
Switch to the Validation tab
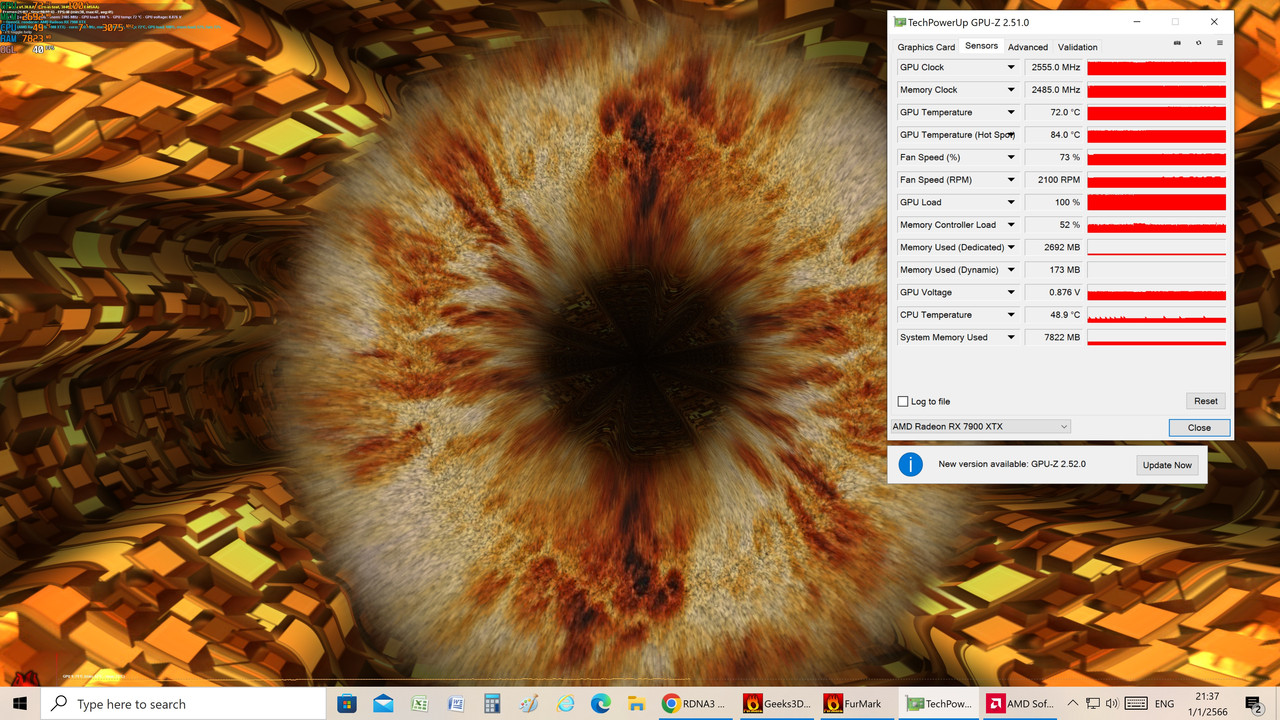pos(1077,47)
